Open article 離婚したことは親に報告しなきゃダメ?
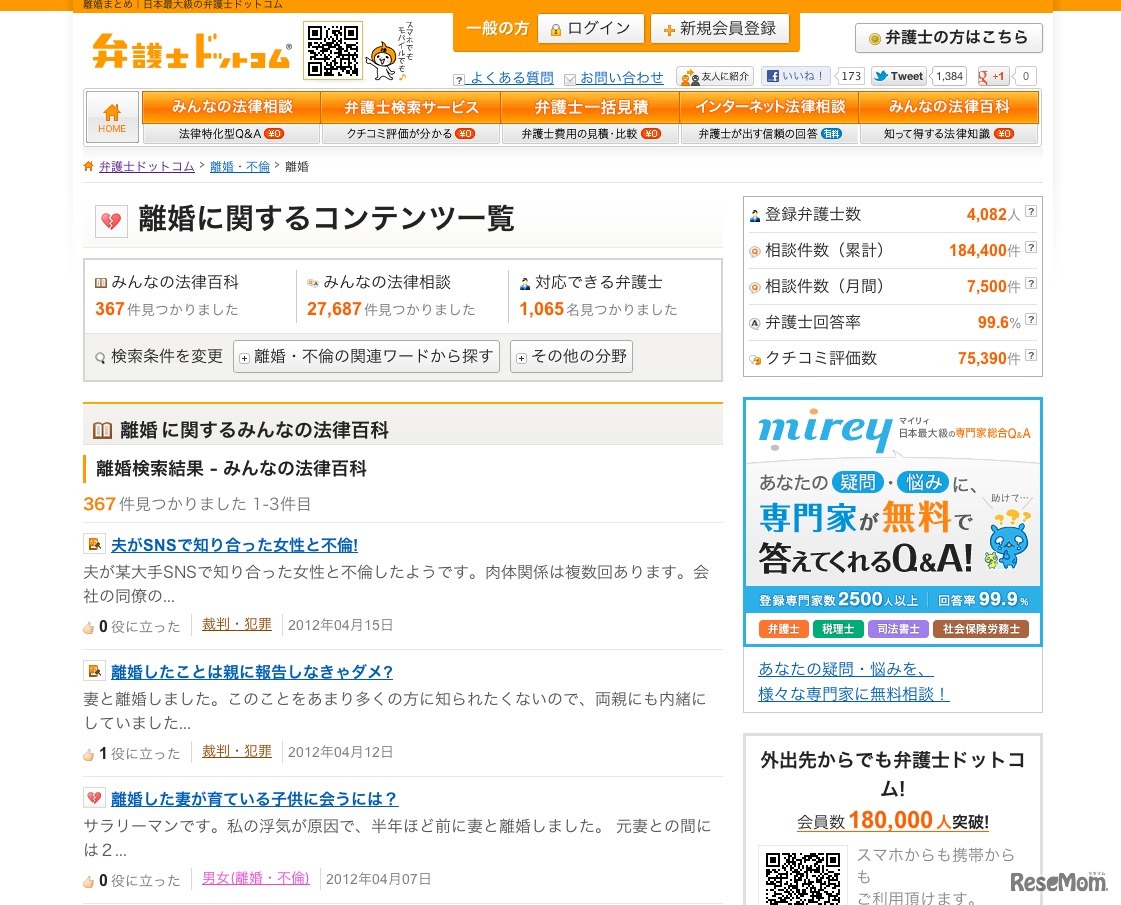Screen dimensions: 1121x905 (253, 672)
